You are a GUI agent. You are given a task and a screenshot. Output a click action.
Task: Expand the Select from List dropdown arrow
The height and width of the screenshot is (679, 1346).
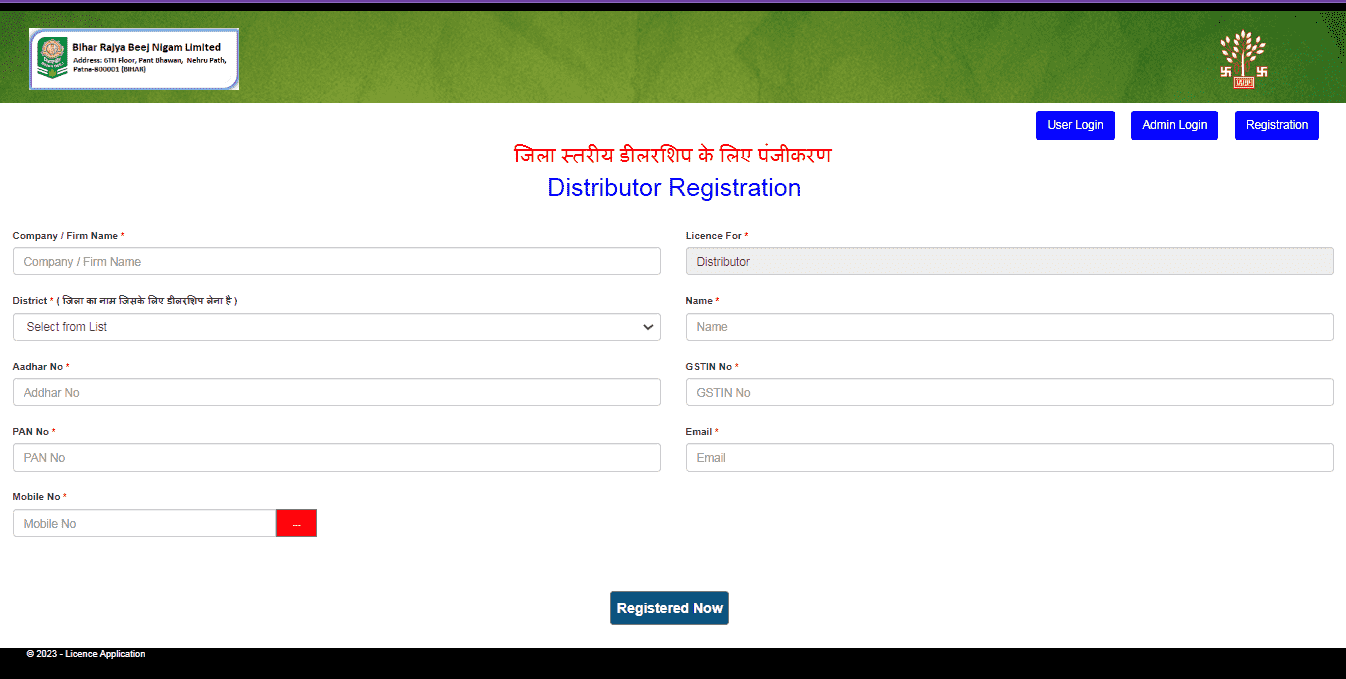(648, 326)
